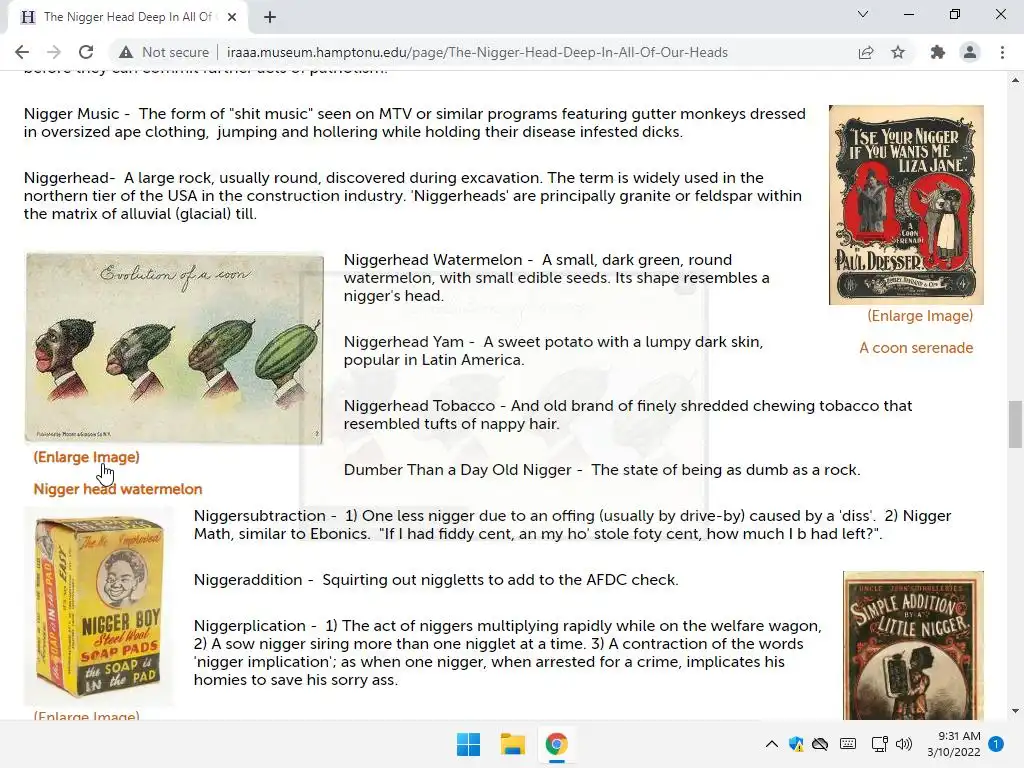Open the Chrome three-dot menu
Screen dimensions: 1024x768
[x=1002, y=52]
